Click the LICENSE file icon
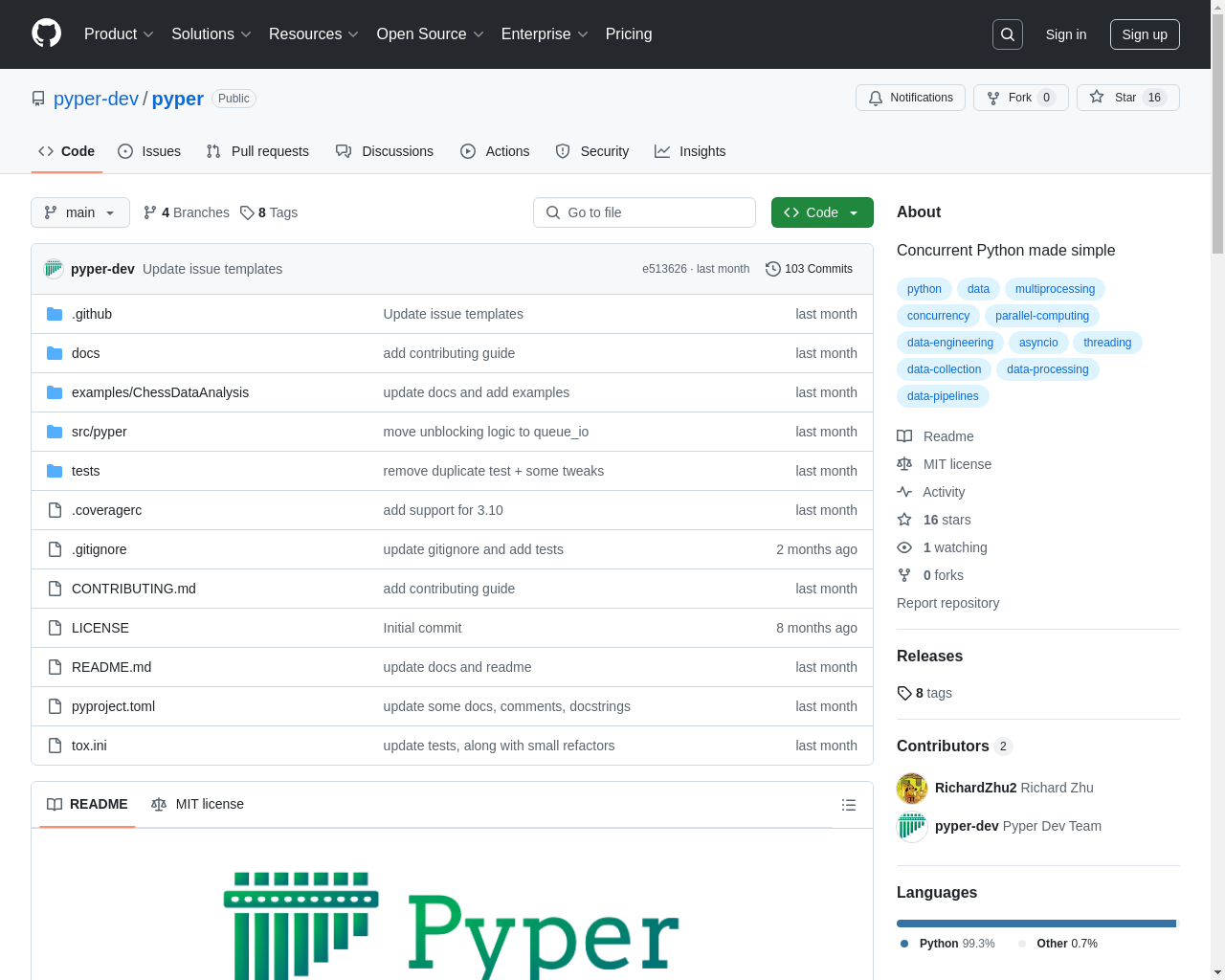Viewport: 1225px width, 980px height. click(x=55, y=628)
